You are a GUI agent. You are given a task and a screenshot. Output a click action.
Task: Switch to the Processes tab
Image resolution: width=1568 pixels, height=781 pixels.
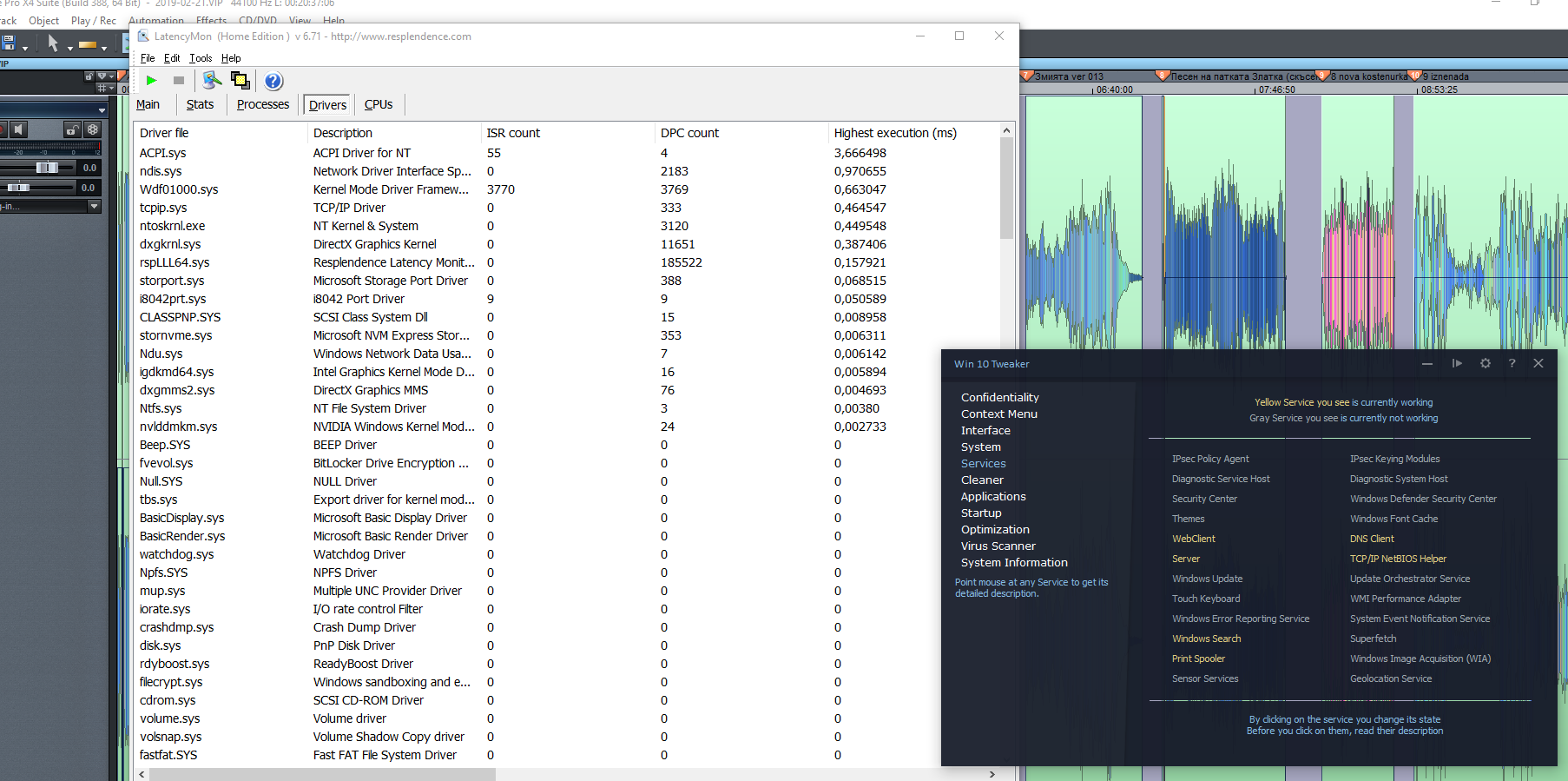262,104
